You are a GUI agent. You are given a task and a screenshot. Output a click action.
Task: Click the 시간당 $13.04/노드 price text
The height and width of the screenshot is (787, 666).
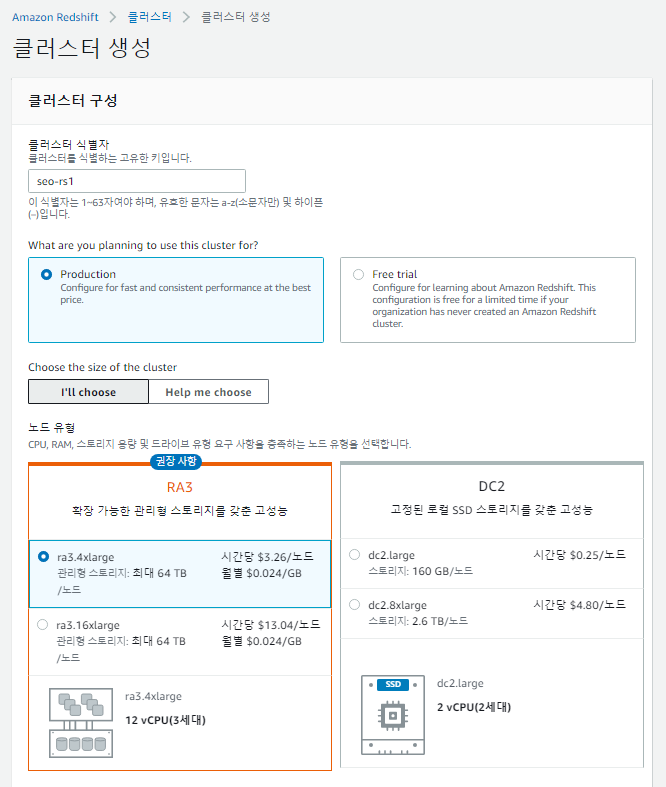(271, 625)
